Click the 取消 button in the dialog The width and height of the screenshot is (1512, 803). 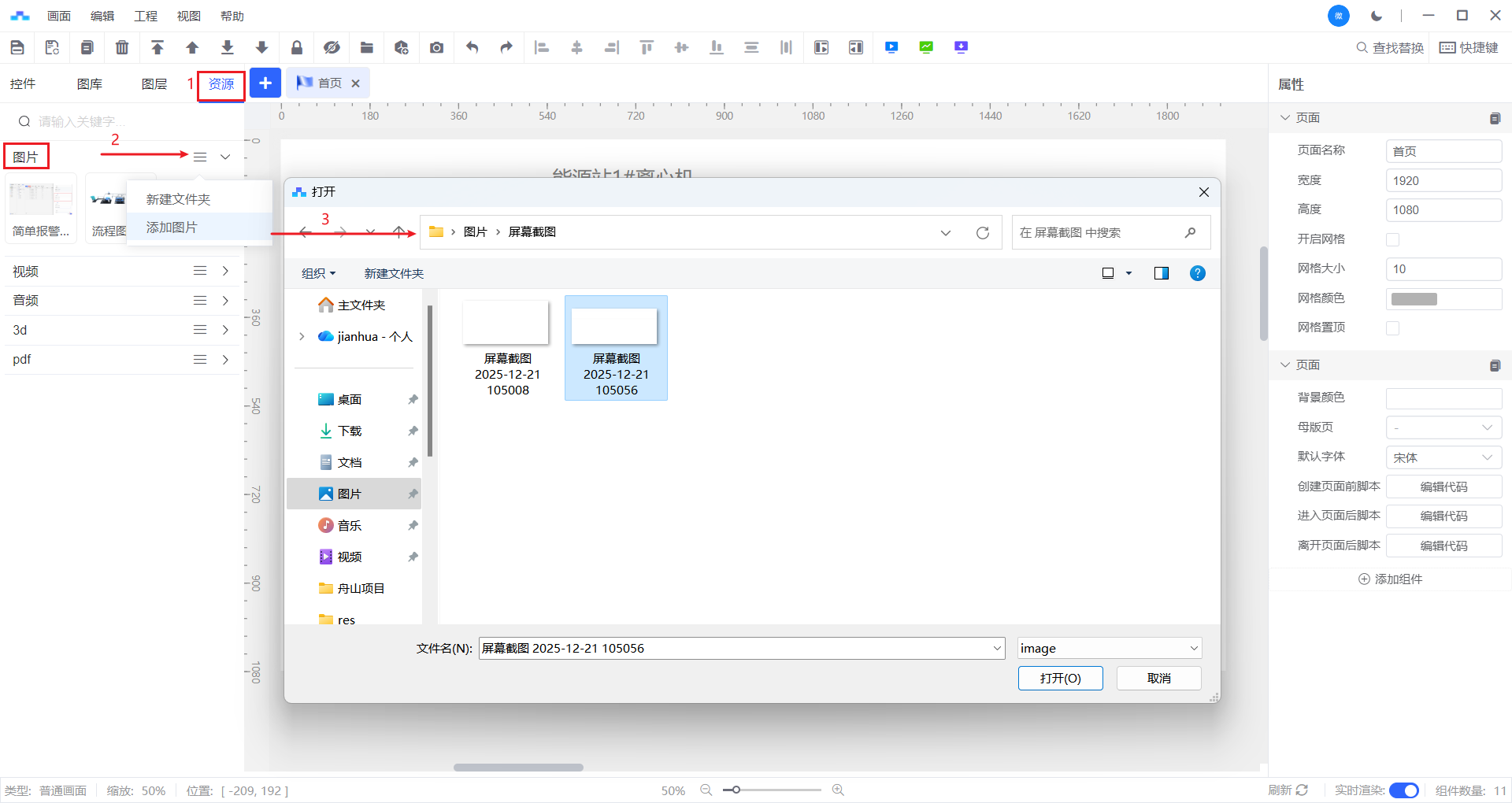click(1158, 678)
